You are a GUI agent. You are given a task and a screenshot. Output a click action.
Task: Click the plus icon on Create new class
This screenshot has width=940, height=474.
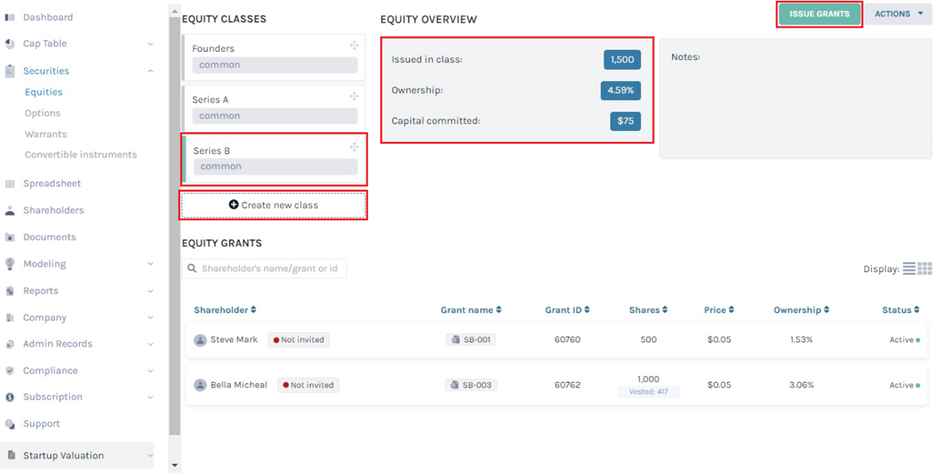[x=234, y=205]
